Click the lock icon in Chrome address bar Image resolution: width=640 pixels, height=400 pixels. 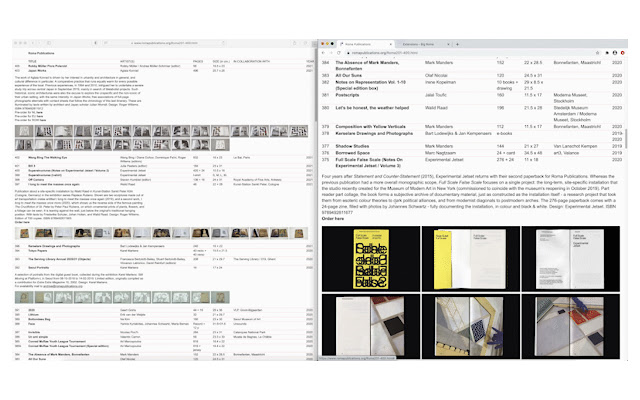point(349,53)
